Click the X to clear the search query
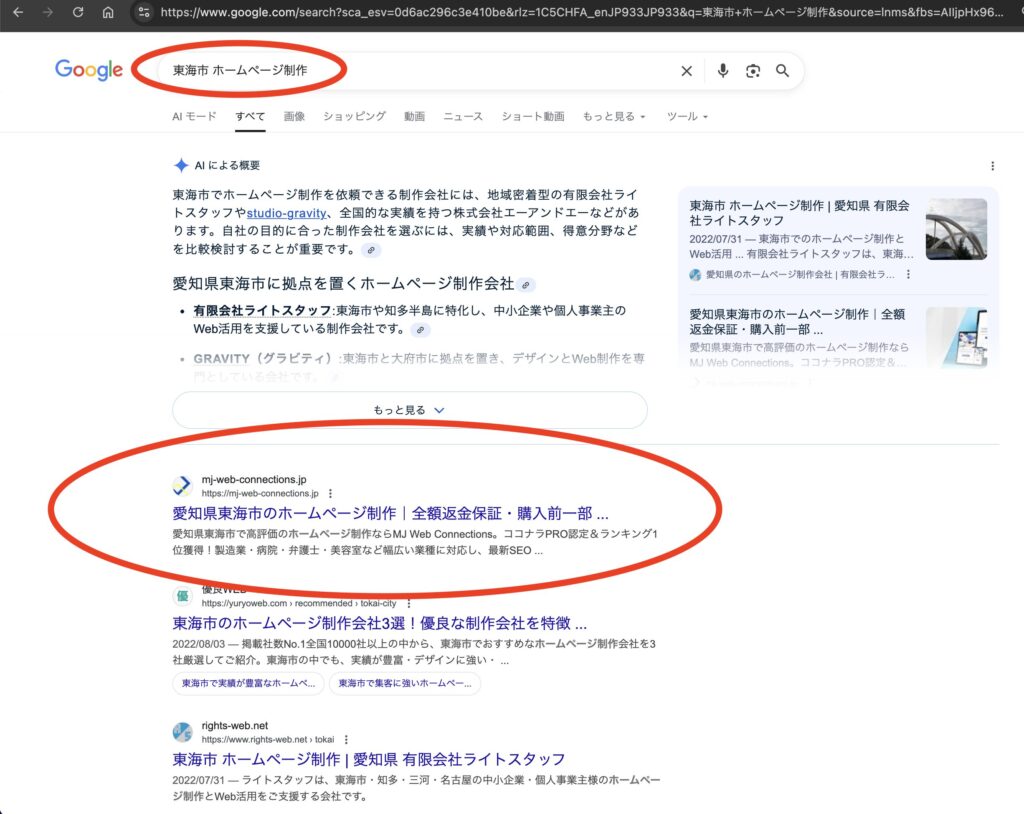The height and width of the screenshot is (814, 1024). [x=687, y=70]
